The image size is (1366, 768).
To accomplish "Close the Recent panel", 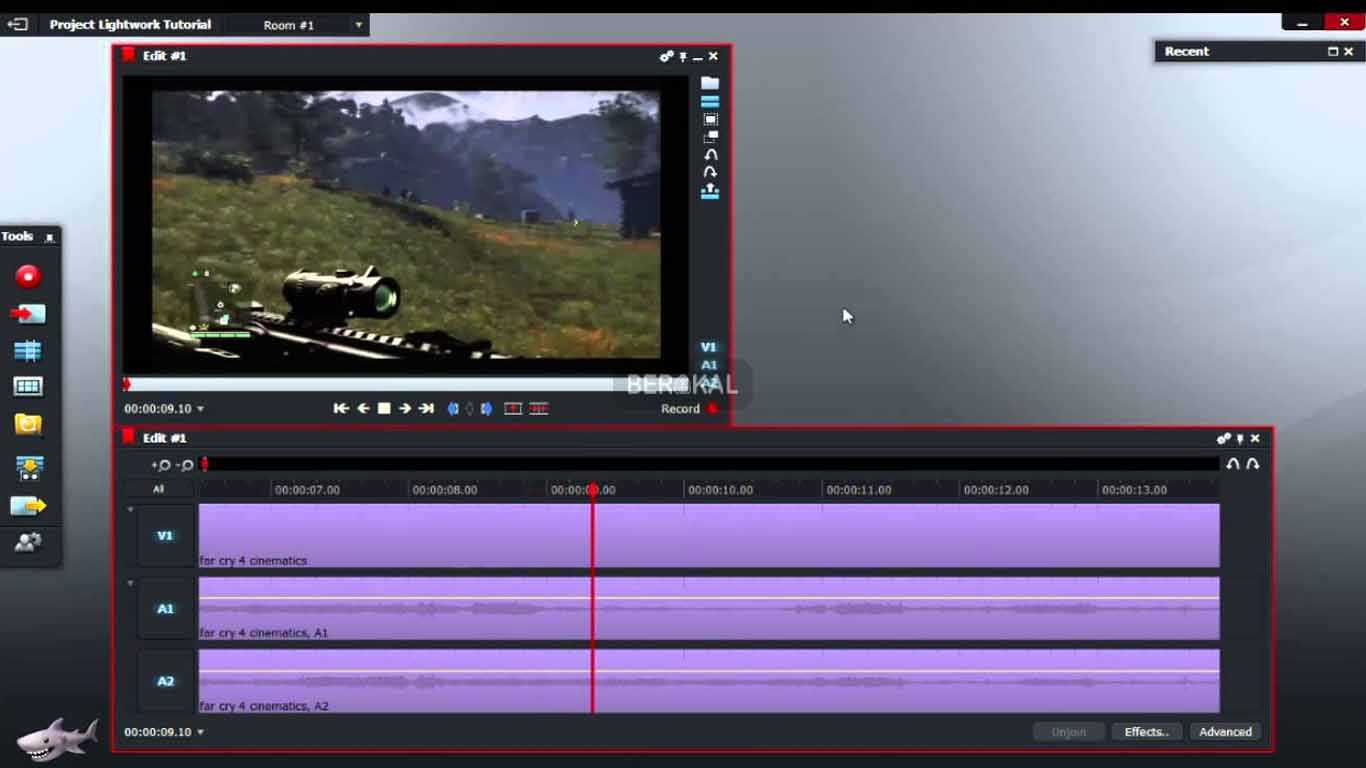I will coord(1348,51).
